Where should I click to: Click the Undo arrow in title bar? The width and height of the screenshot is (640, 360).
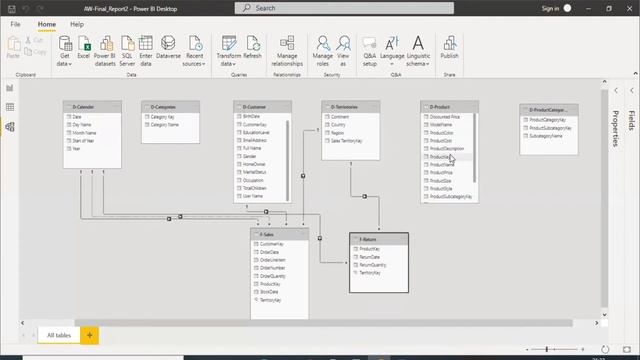26,8
